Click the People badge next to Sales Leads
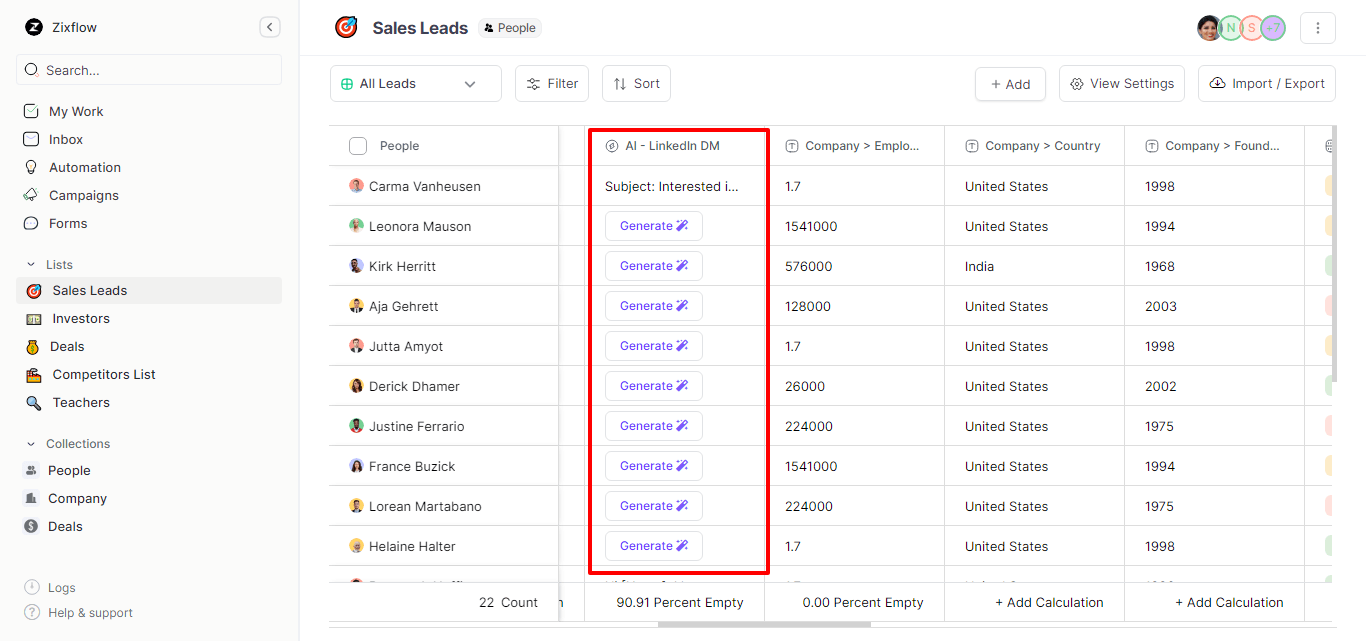This screenshot has width=1366, height=641. click(x=509, y=28)
